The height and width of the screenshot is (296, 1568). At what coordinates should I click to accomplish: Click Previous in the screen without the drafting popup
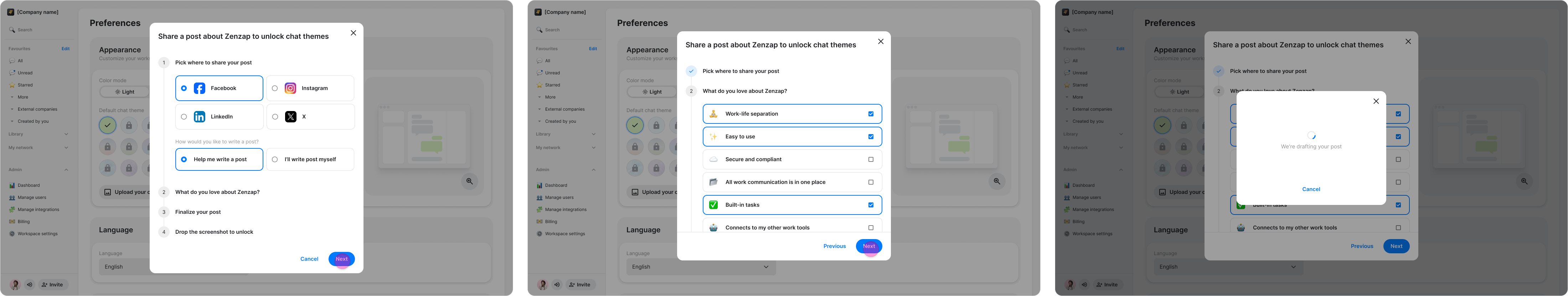click(x=835, y=246)
